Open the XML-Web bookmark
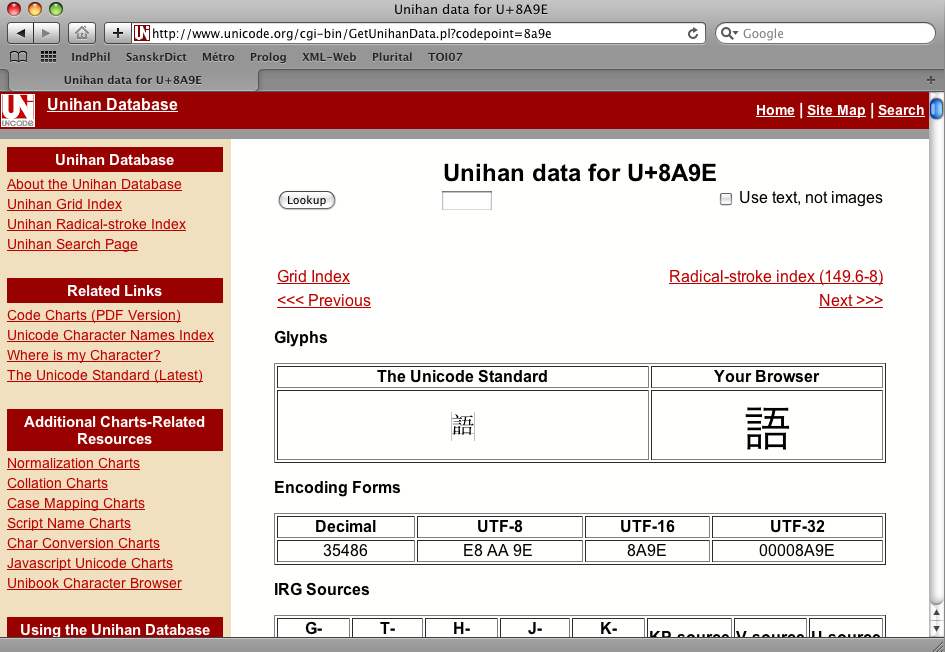 329,57
